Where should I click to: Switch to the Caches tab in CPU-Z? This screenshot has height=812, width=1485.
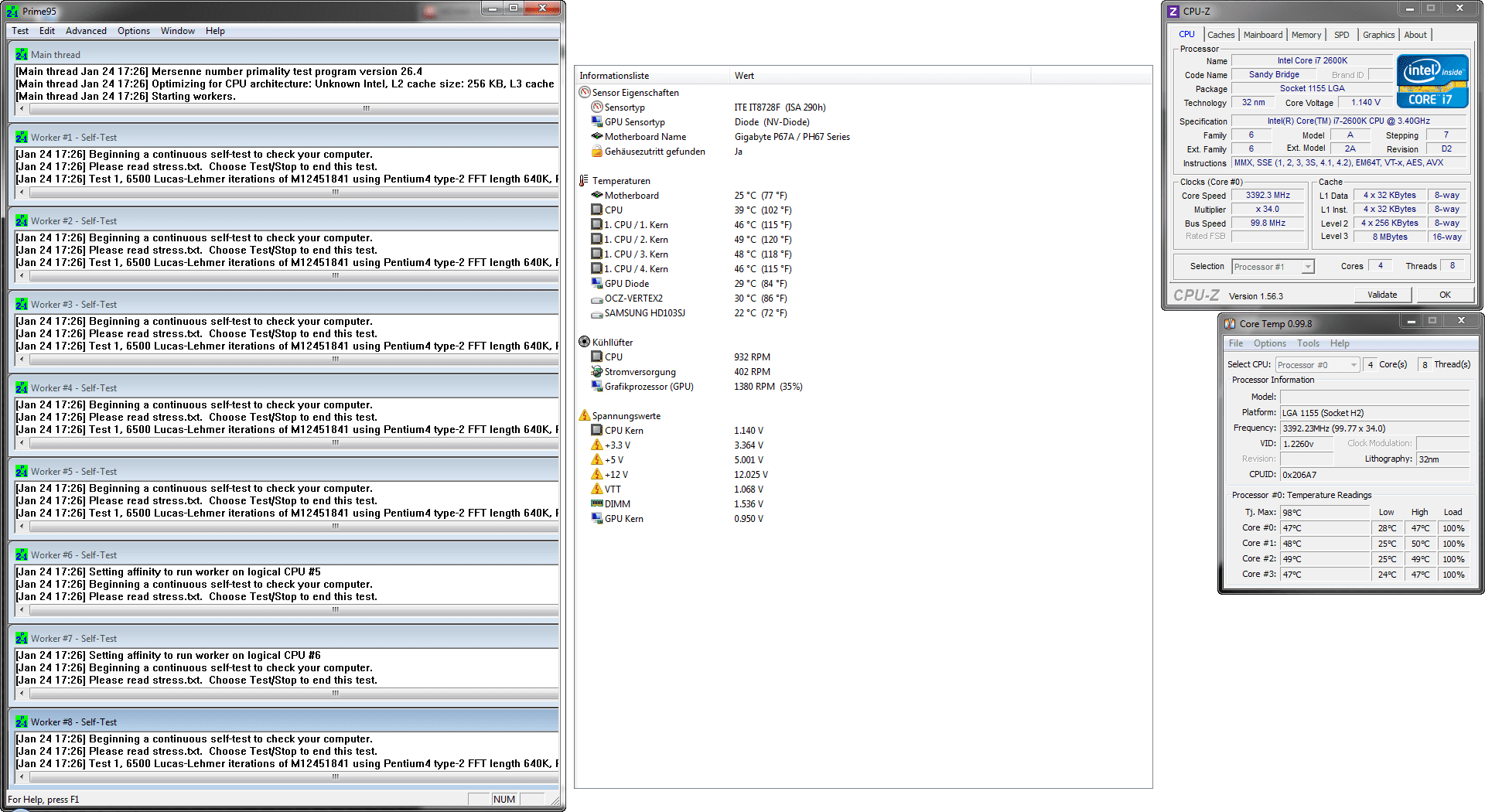1221,35
